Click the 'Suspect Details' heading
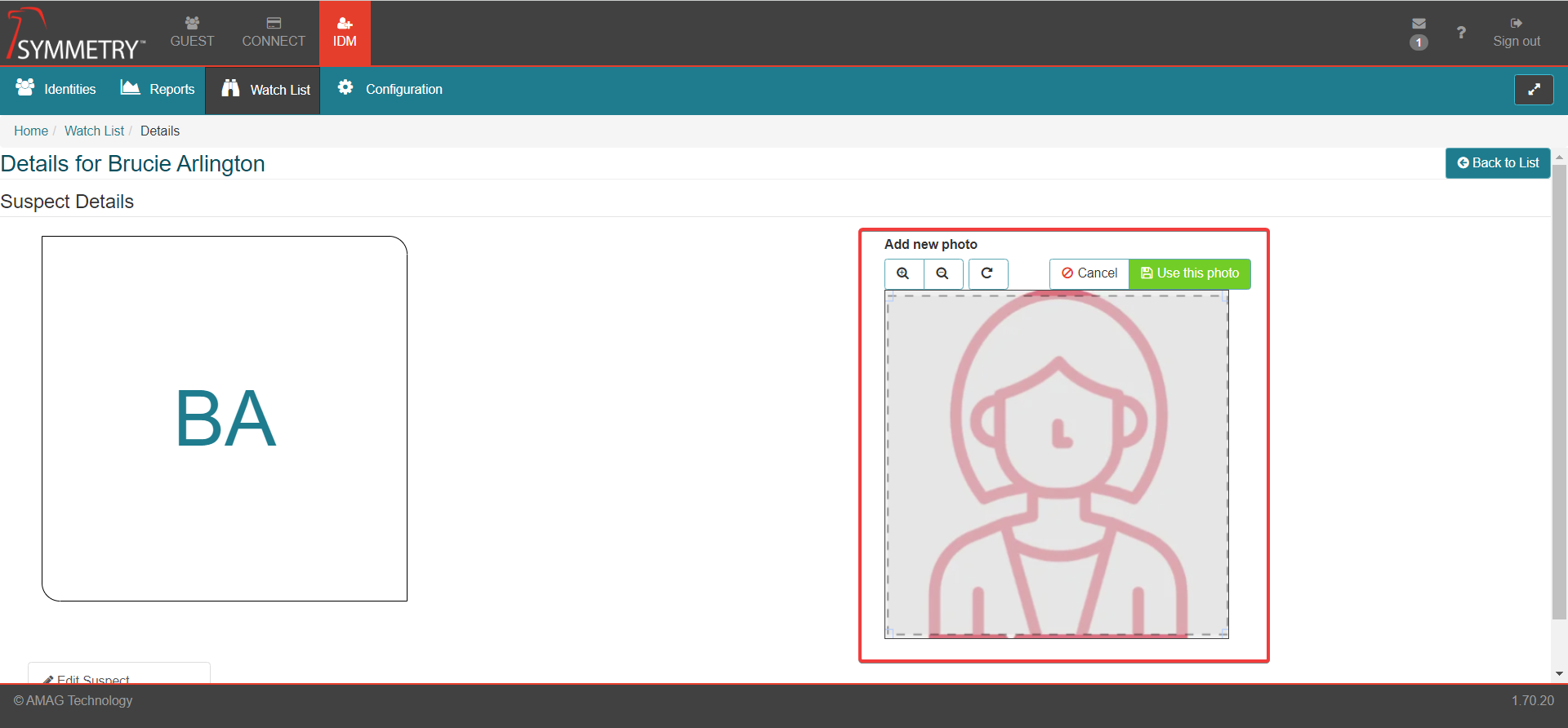 click(67, 202)
